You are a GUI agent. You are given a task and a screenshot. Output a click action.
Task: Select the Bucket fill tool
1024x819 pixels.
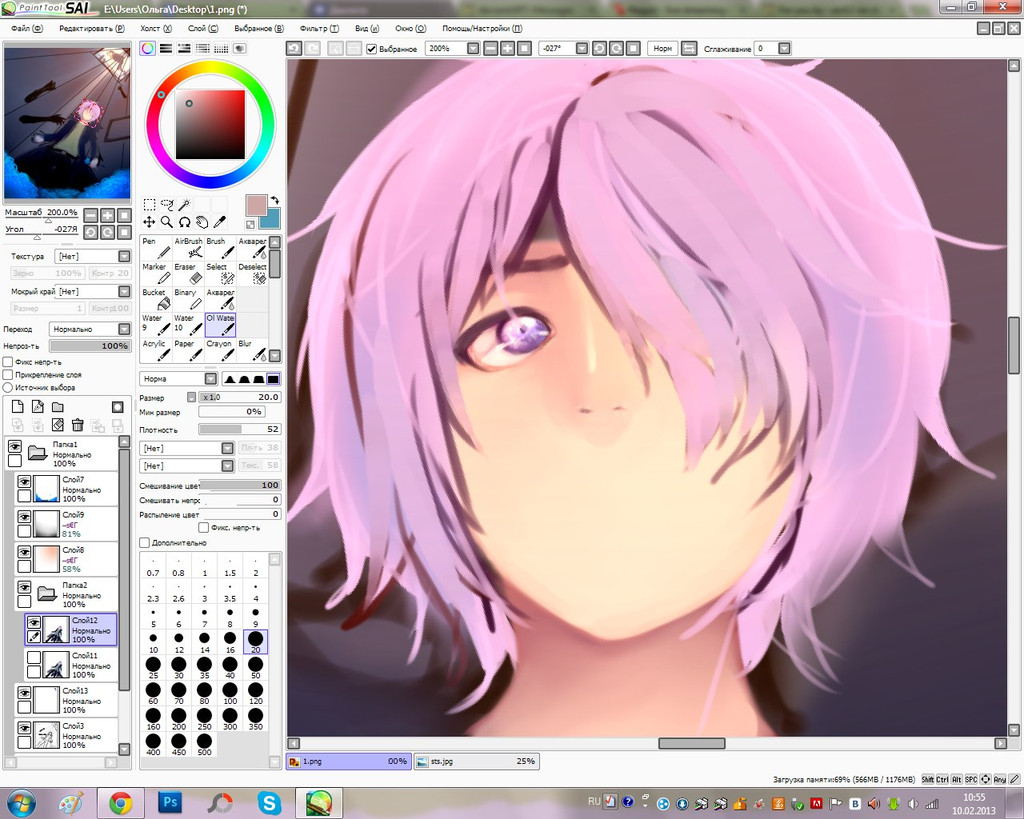(x=156, y=299)
